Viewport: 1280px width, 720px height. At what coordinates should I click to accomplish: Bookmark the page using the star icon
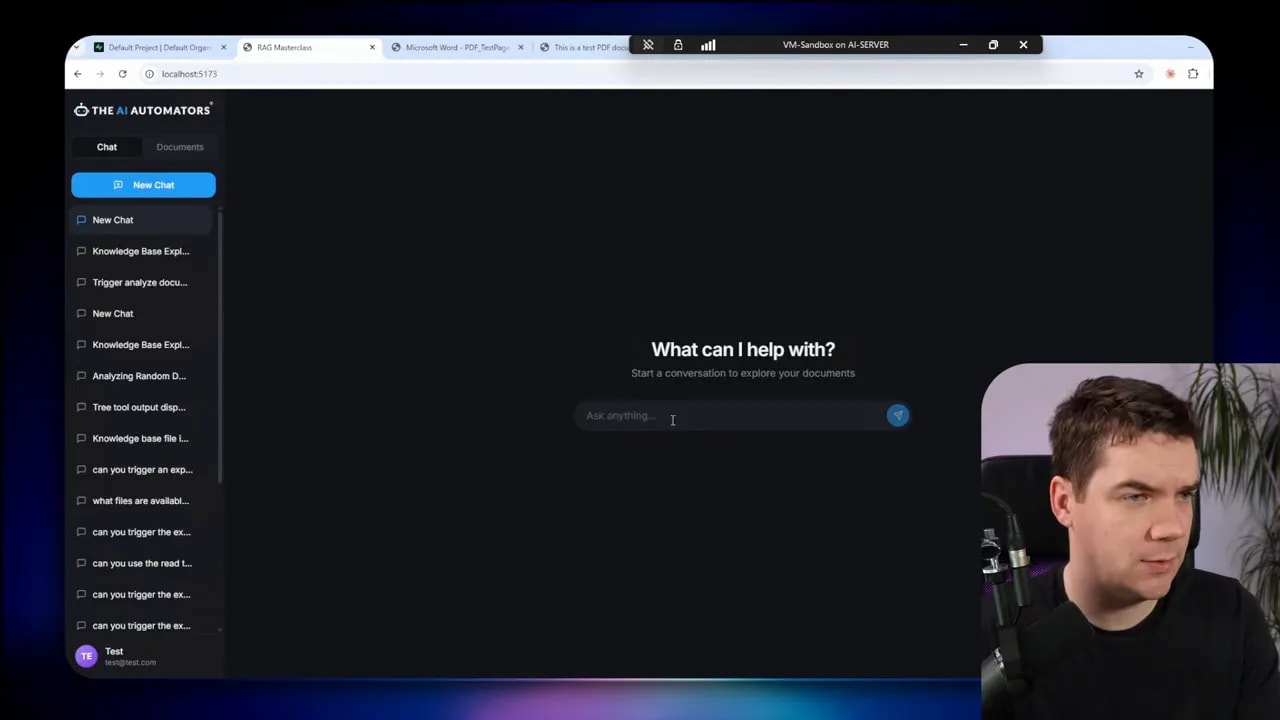click(x=1139, y=73)
